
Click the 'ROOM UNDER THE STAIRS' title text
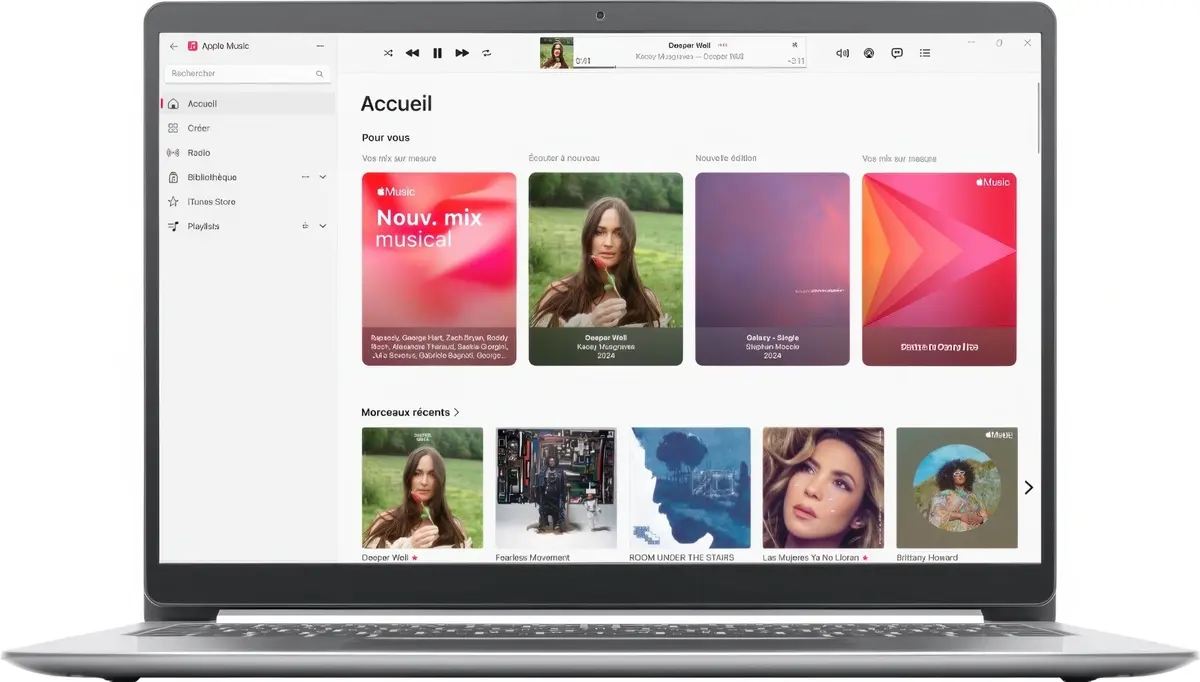coord(682,558)
